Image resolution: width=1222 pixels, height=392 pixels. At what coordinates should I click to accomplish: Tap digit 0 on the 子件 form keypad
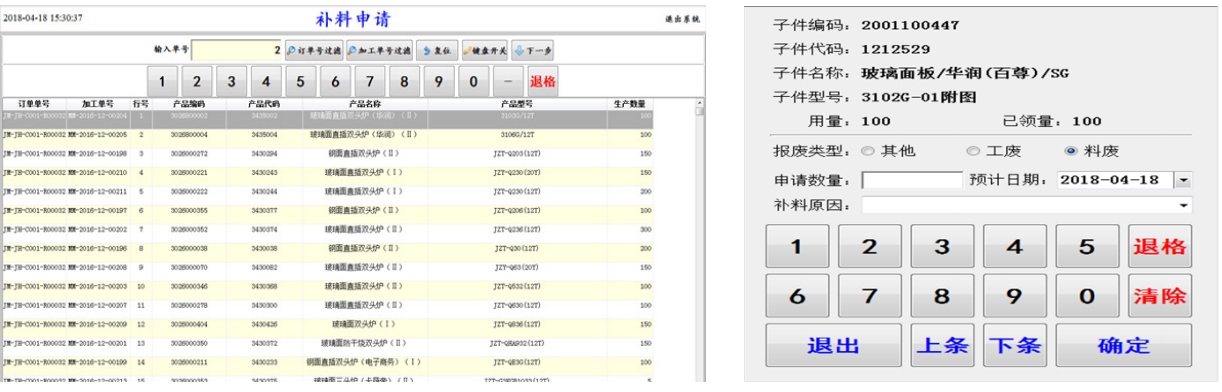(1087, 296)
